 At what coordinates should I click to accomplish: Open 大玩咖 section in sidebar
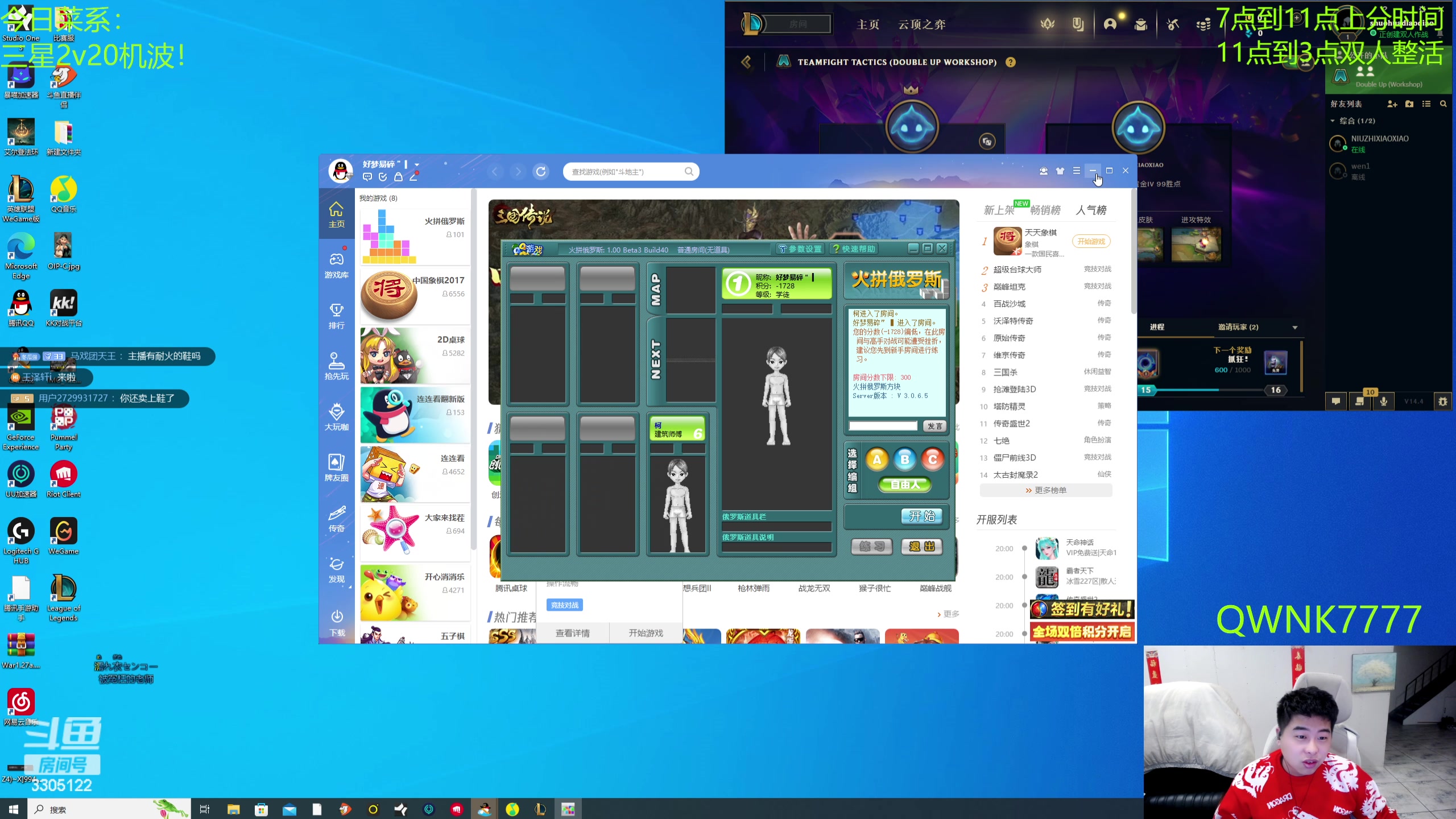tap(337, 417)
